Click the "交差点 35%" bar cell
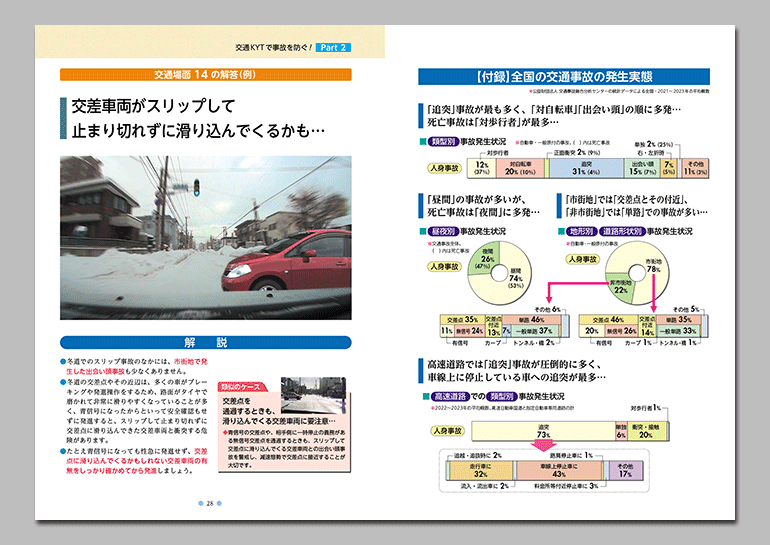This screenshot has width=770, height=545. tap(462, 320)
